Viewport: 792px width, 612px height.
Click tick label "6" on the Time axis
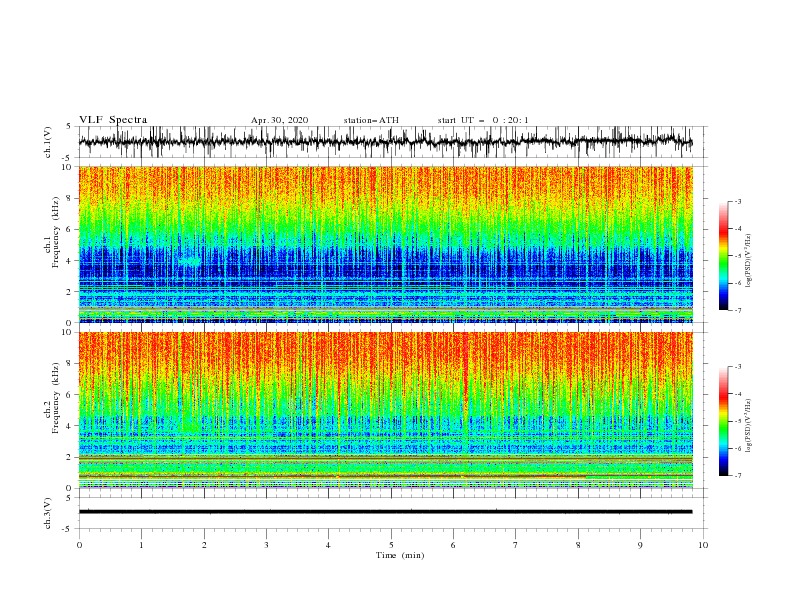453,545
